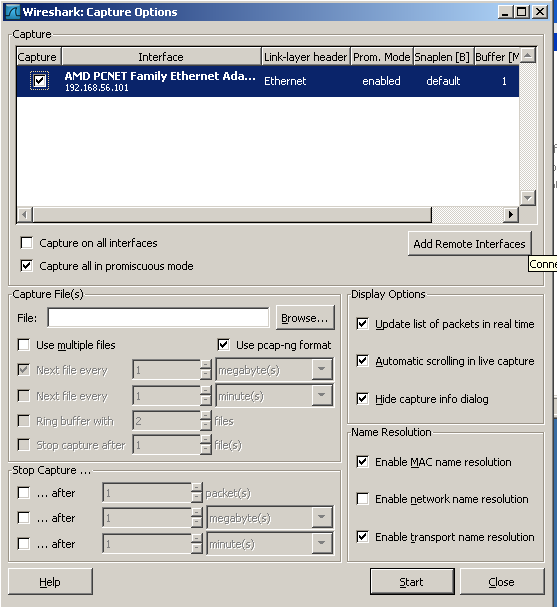This screenshot has width=557, height=607.
Task: Click interface list scroll left arrow
Action: (x=25, y=214)
